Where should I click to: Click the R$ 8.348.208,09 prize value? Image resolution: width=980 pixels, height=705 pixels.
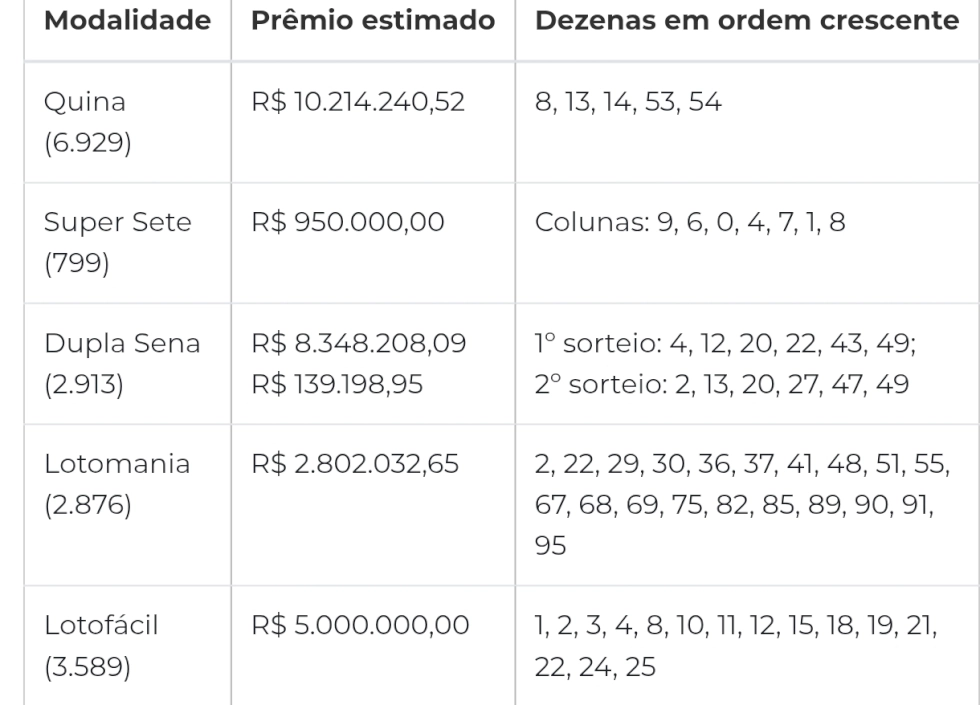(359, 343)
